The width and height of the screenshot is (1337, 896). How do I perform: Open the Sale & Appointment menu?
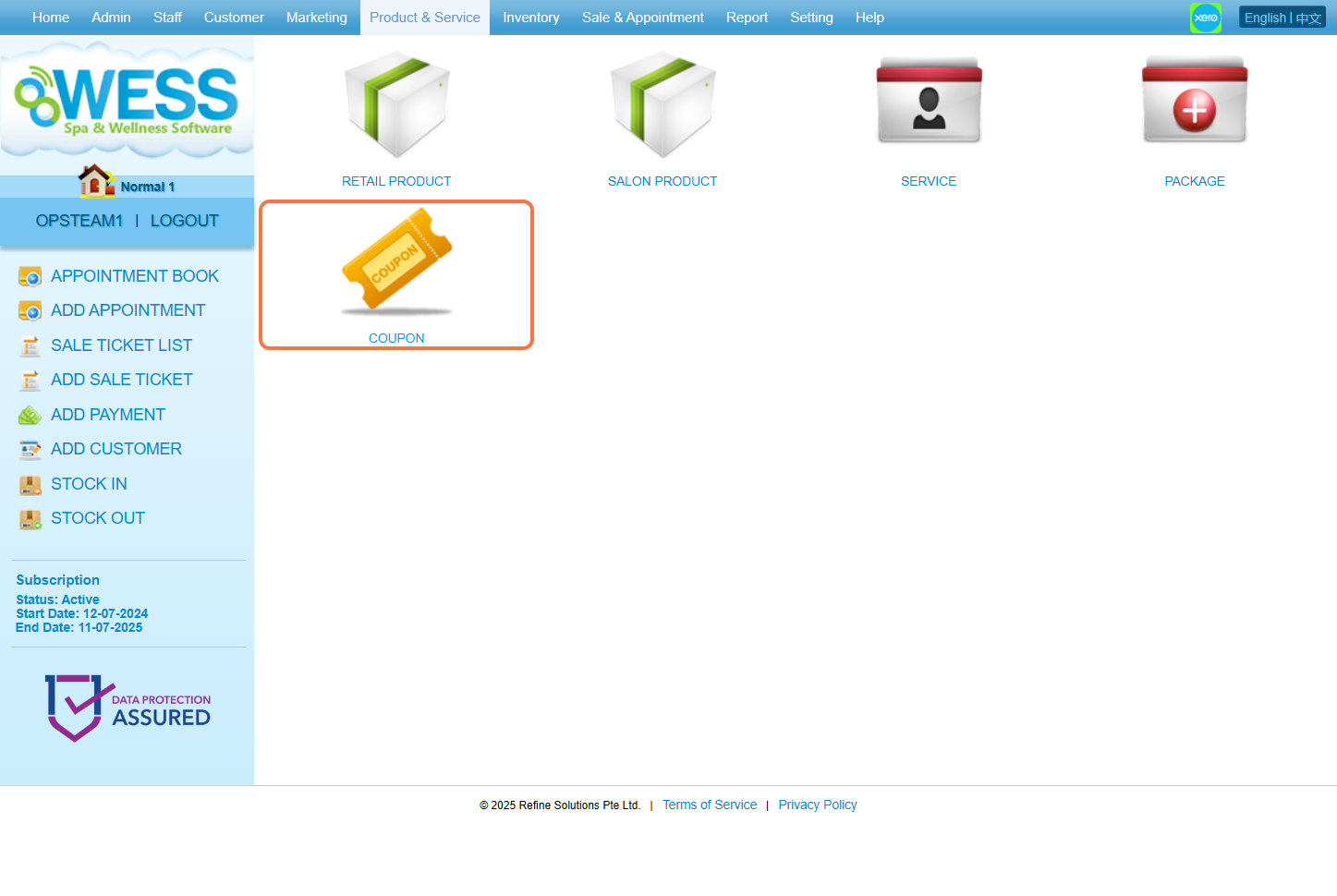tap(642, 18)
